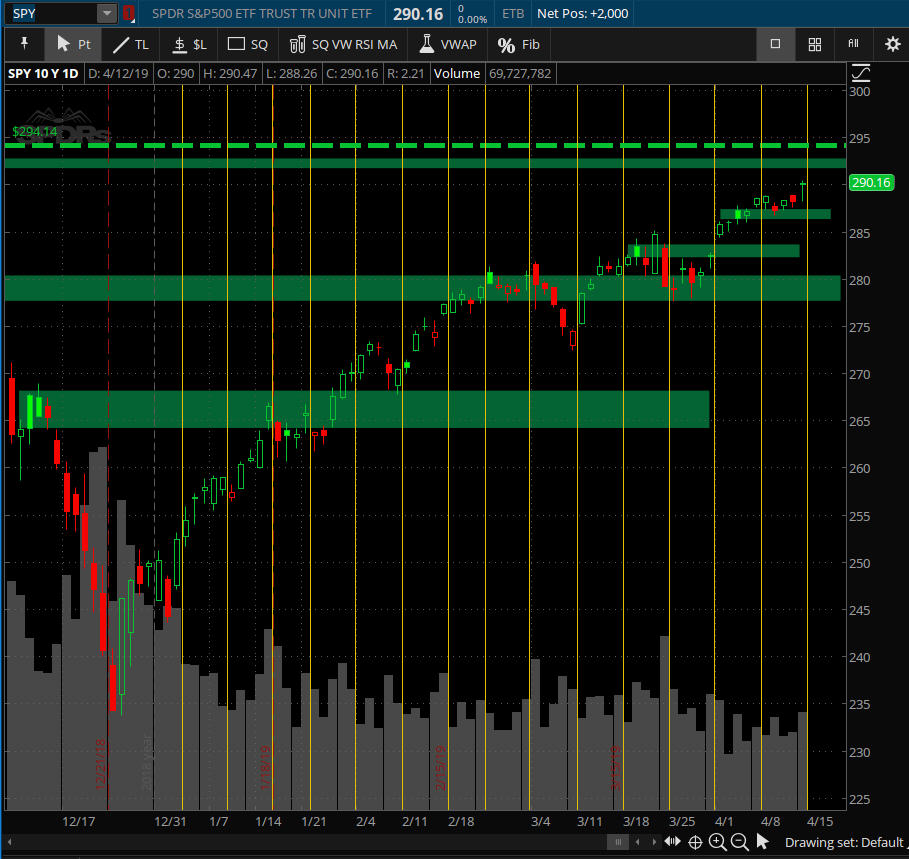Click the 290.16 price bubble on axis

868,182
